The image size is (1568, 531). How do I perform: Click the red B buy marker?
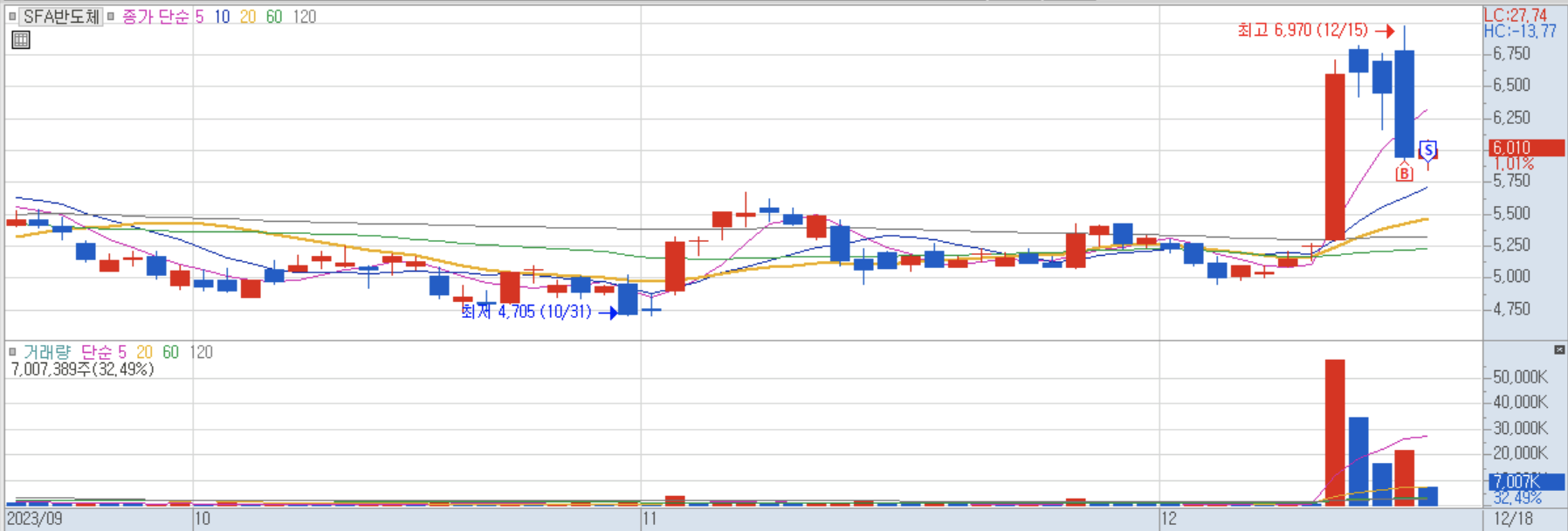click(x=1404, y=173)
